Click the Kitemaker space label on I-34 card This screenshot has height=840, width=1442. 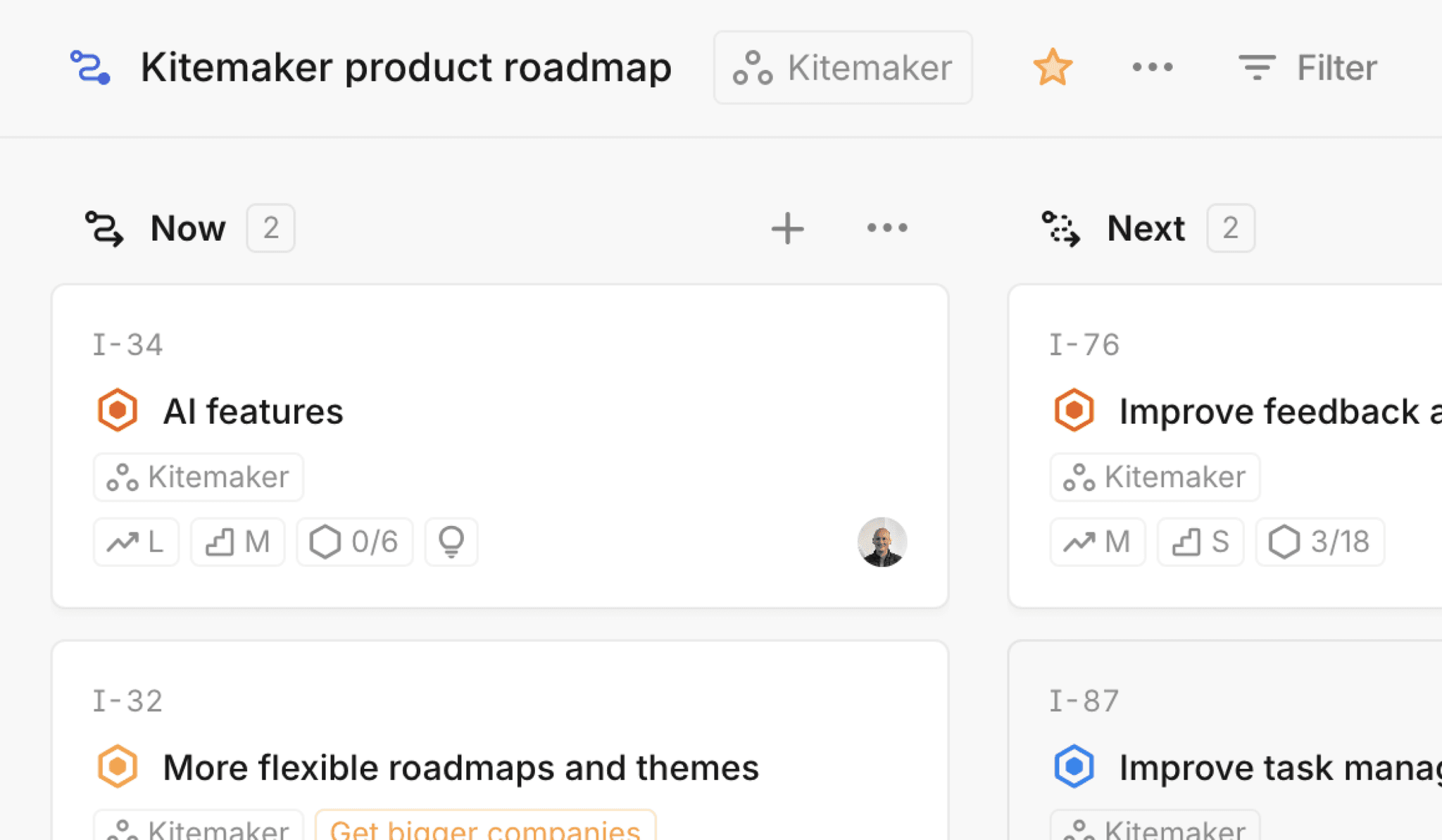coord(199,477)
